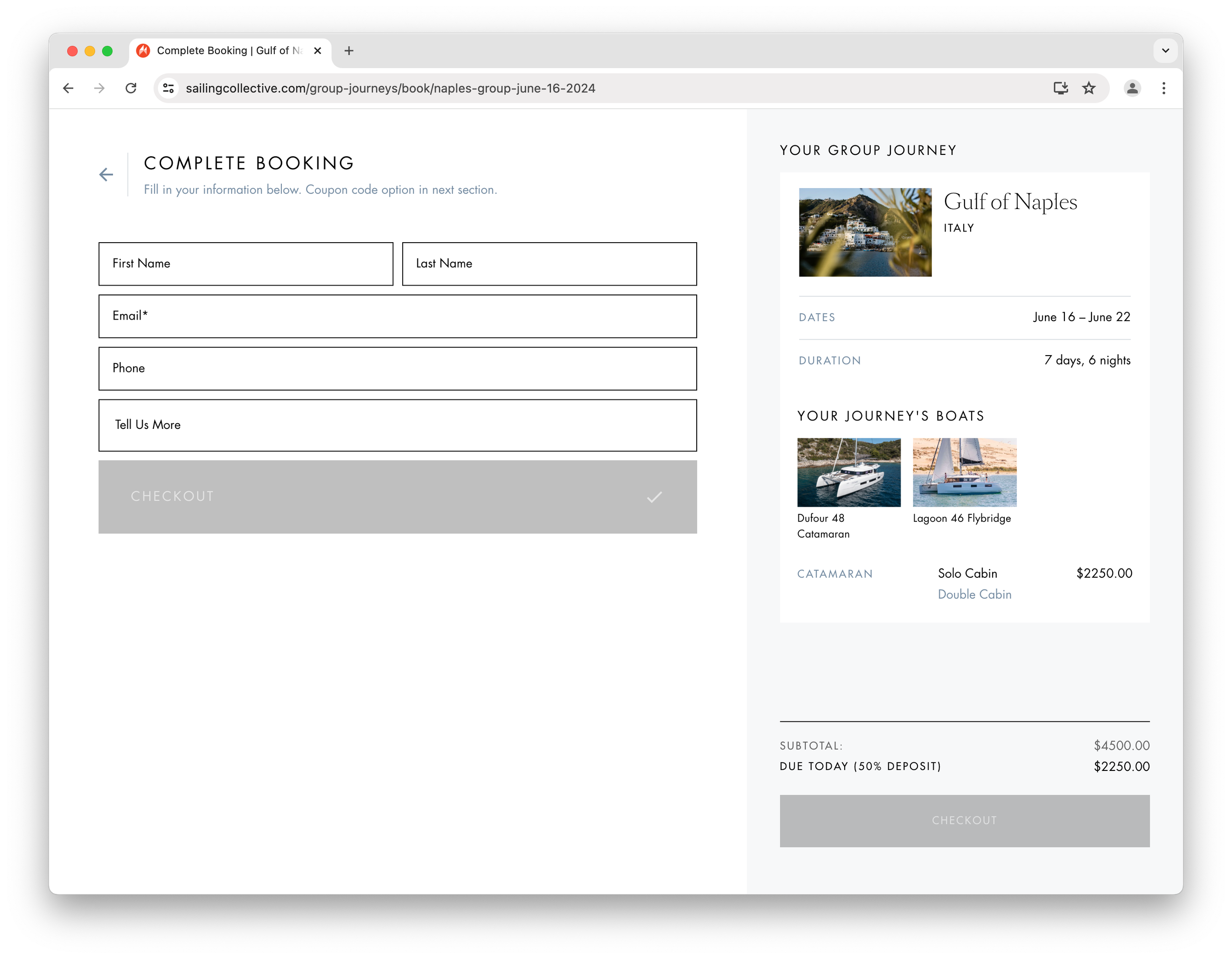Focus the First Name field
1232x959 pixels.
245,264
